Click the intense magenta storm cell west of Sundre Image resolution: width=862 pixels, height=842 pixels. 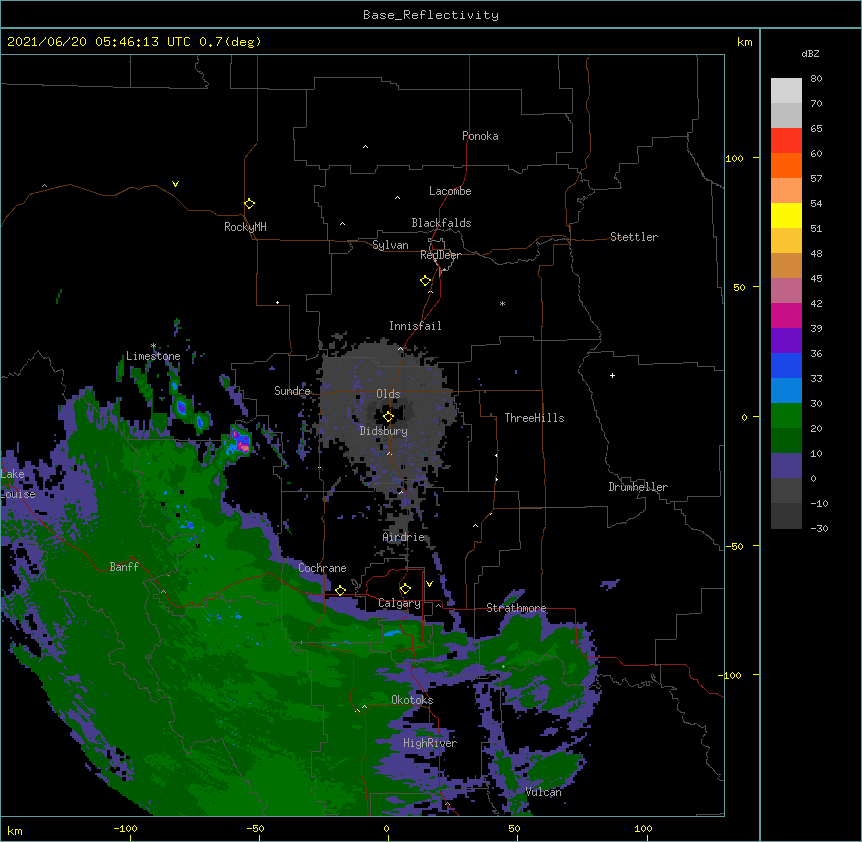(240, 440)
